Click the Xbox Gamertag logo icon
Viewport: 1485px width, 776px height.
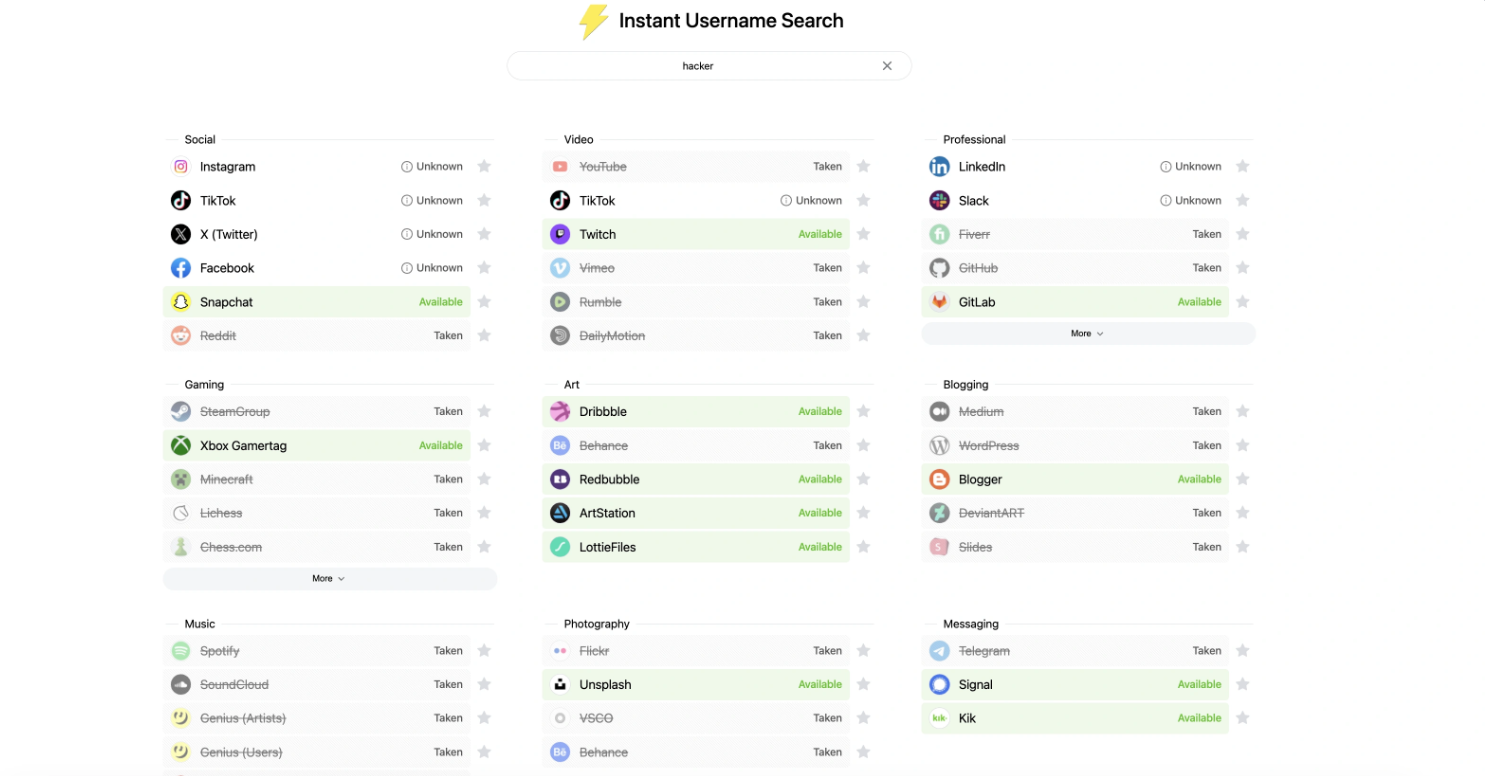tap(181, 446)
